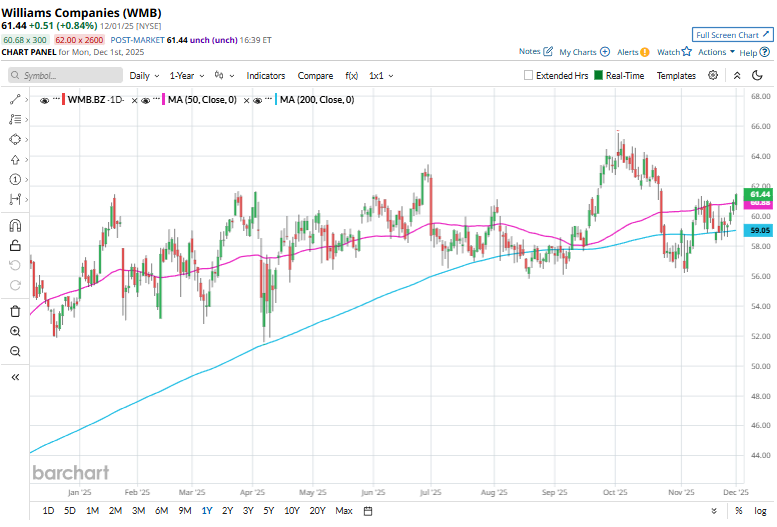This screenshot has height=527, width=777.
Task: Delete drawings with the trash icon
Action: (15, 311)
